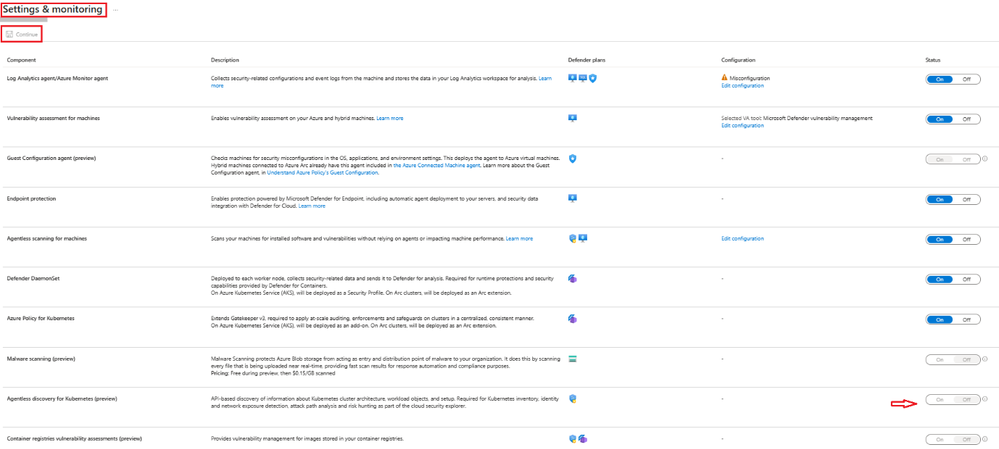Screen dimensions: 999x449
Task: Click the containers plan icon for Defender DaemonSet
Action: (572, 279)
